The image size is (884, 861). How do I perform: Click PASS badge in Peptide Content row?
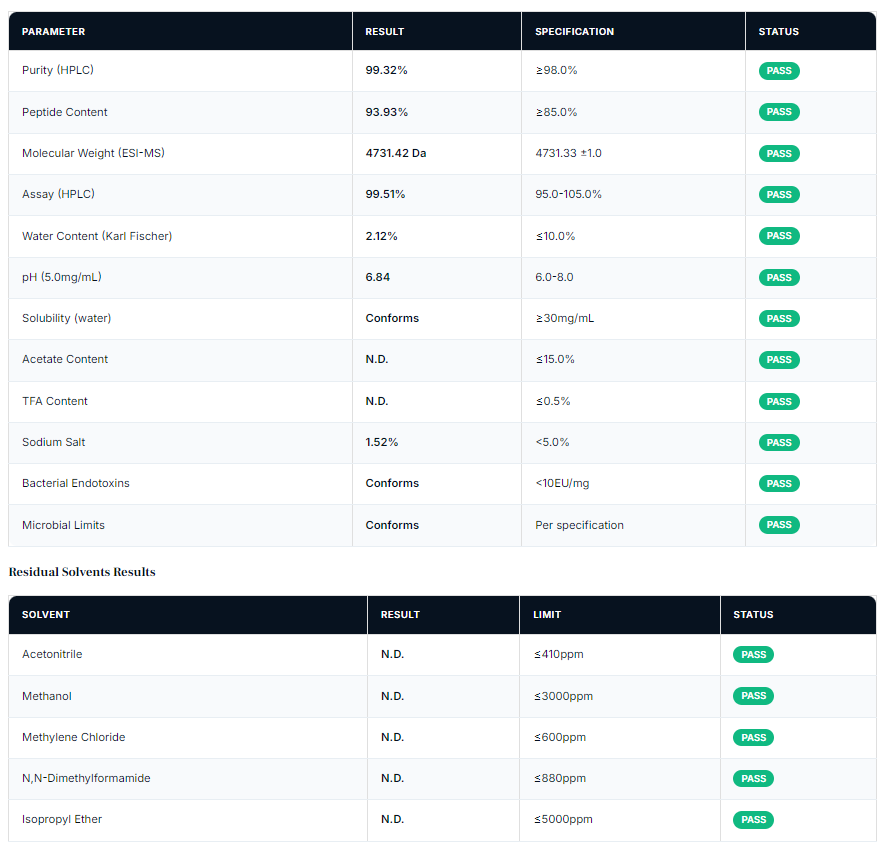779,112
